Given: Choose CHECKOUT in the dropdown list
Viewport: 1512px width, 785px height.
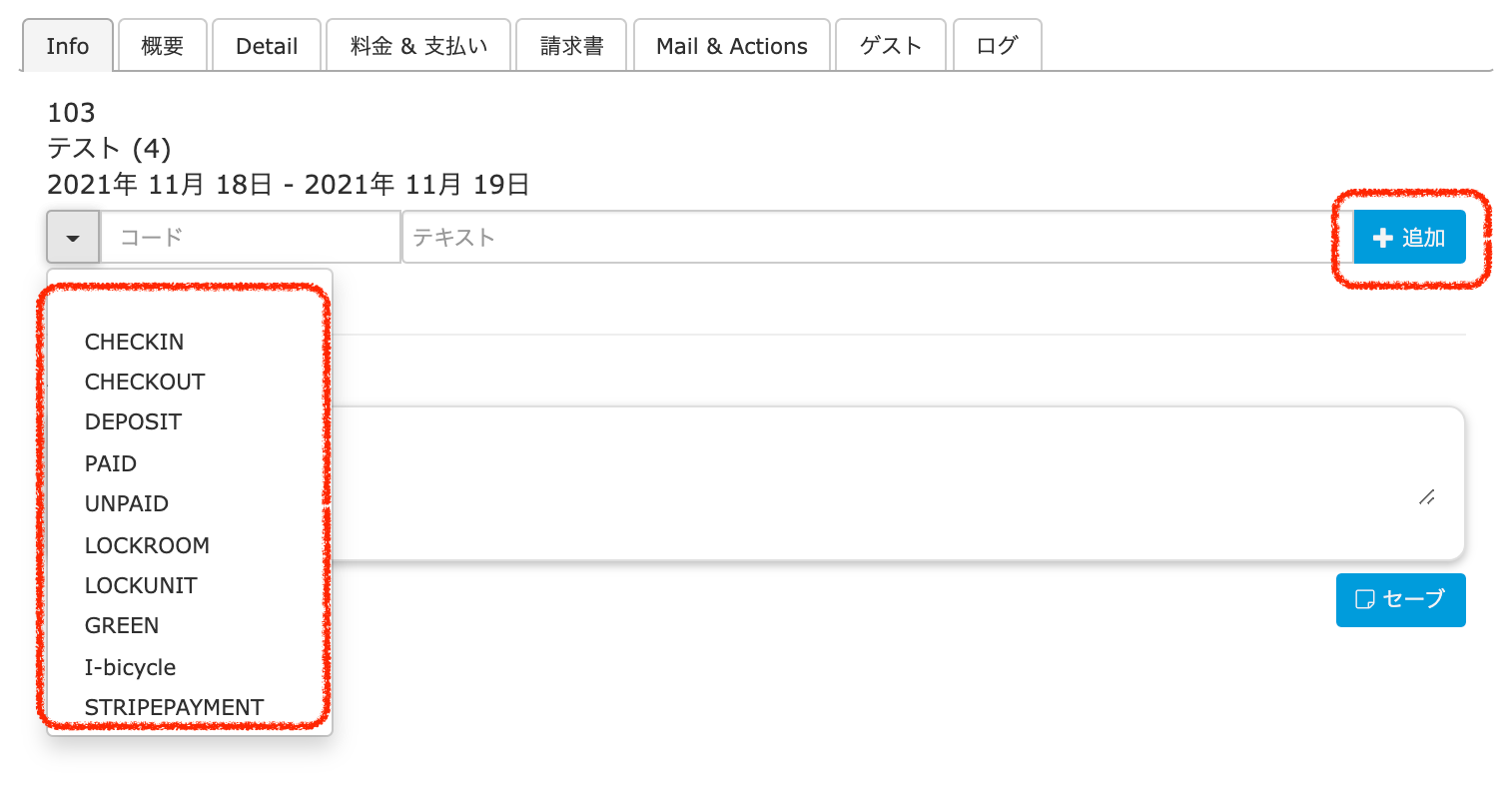Looking at the screenshot, I should click(145, 382).
